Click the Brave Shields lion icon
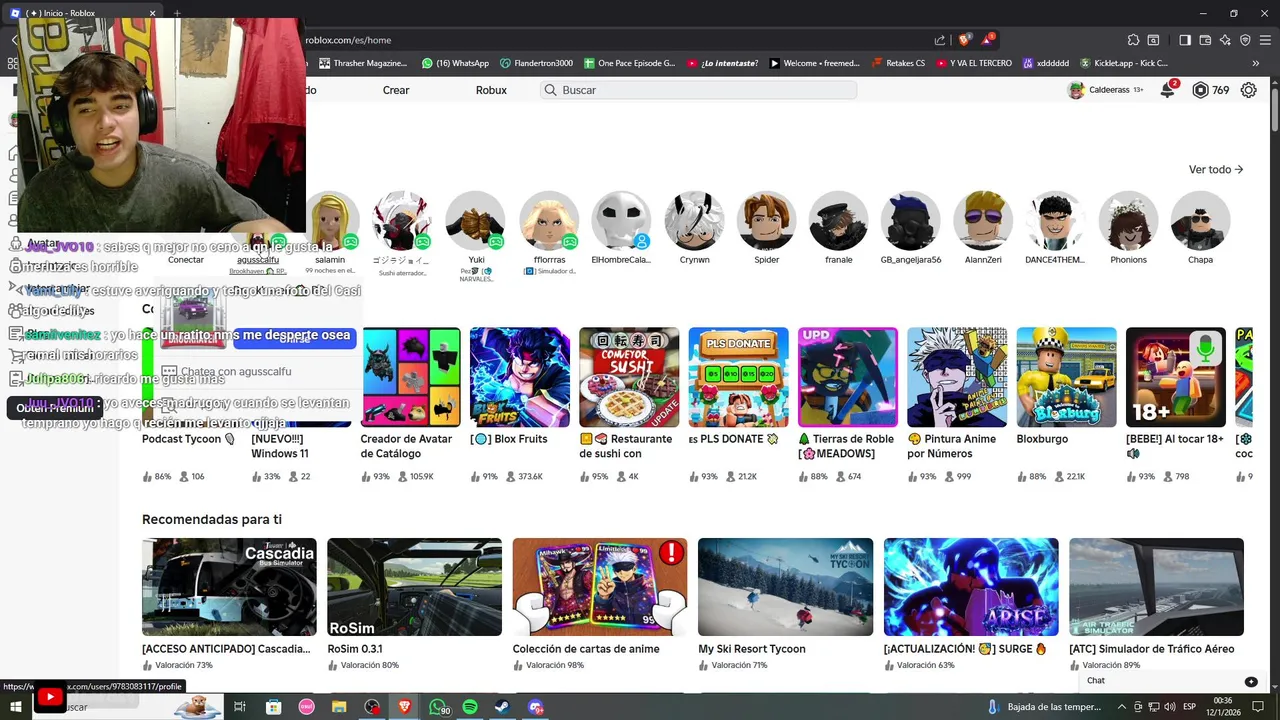The height and width of the screenshot is (720, 1280). [964, 40]
